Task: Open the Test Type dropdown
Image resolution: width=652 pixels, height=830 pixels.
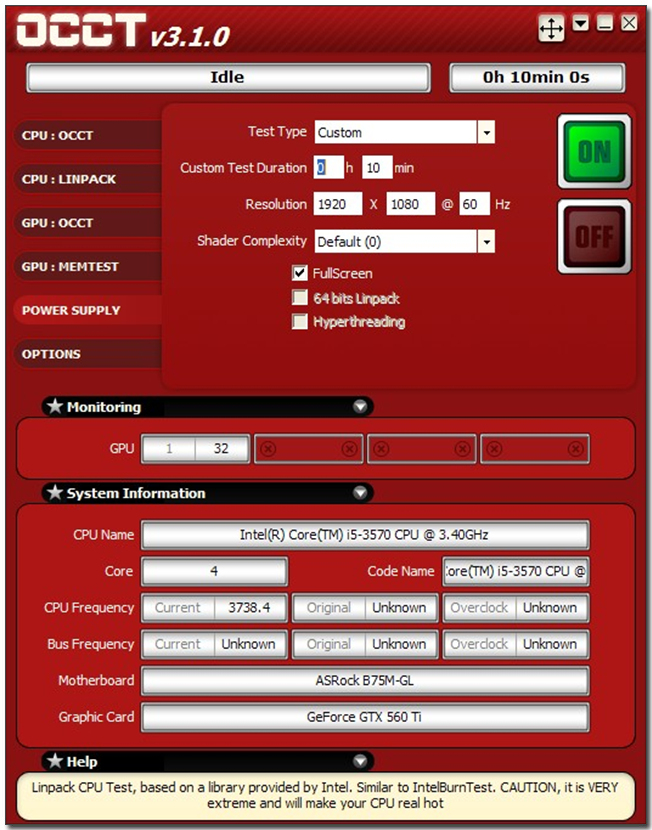Action: [486, 132]
